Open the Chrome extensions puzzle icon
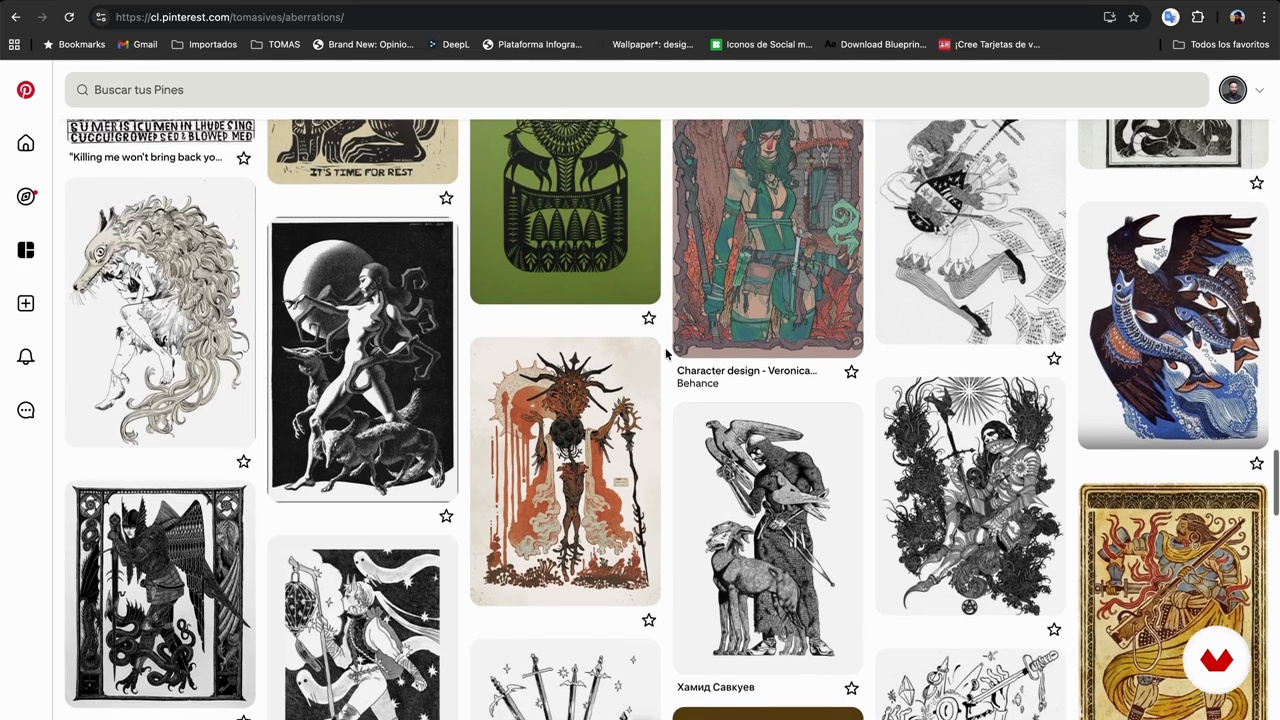The width and height of the screenshot is (1280, 720). tap(1197, 17)
